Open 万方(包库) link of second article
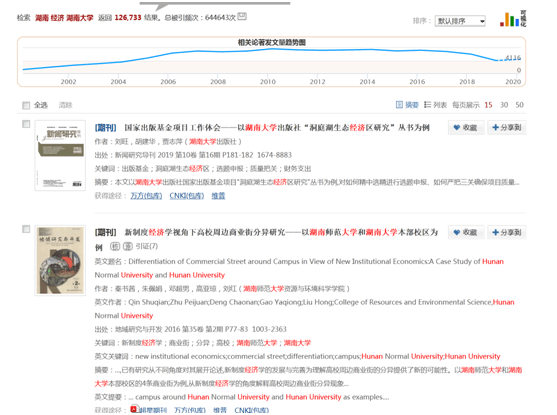Image resolution: width=557 pixels, height=415 pixels. (x=190, y=410)
